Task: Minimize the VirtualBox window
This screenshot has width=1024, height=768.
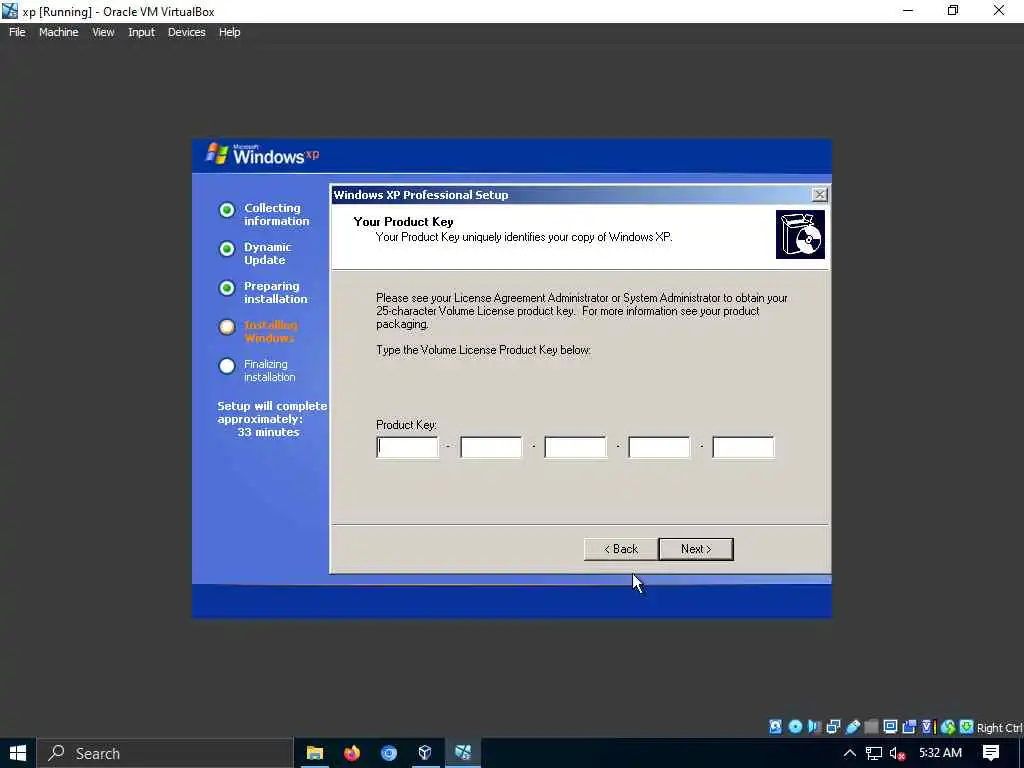Action: 908,11
